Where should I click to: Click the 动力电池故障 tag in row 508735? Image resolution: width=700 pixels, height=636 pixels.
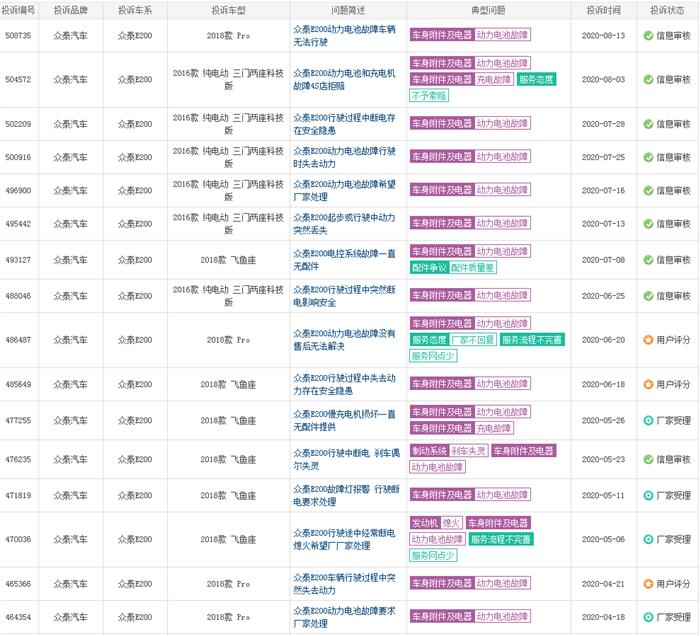point(502,35)
